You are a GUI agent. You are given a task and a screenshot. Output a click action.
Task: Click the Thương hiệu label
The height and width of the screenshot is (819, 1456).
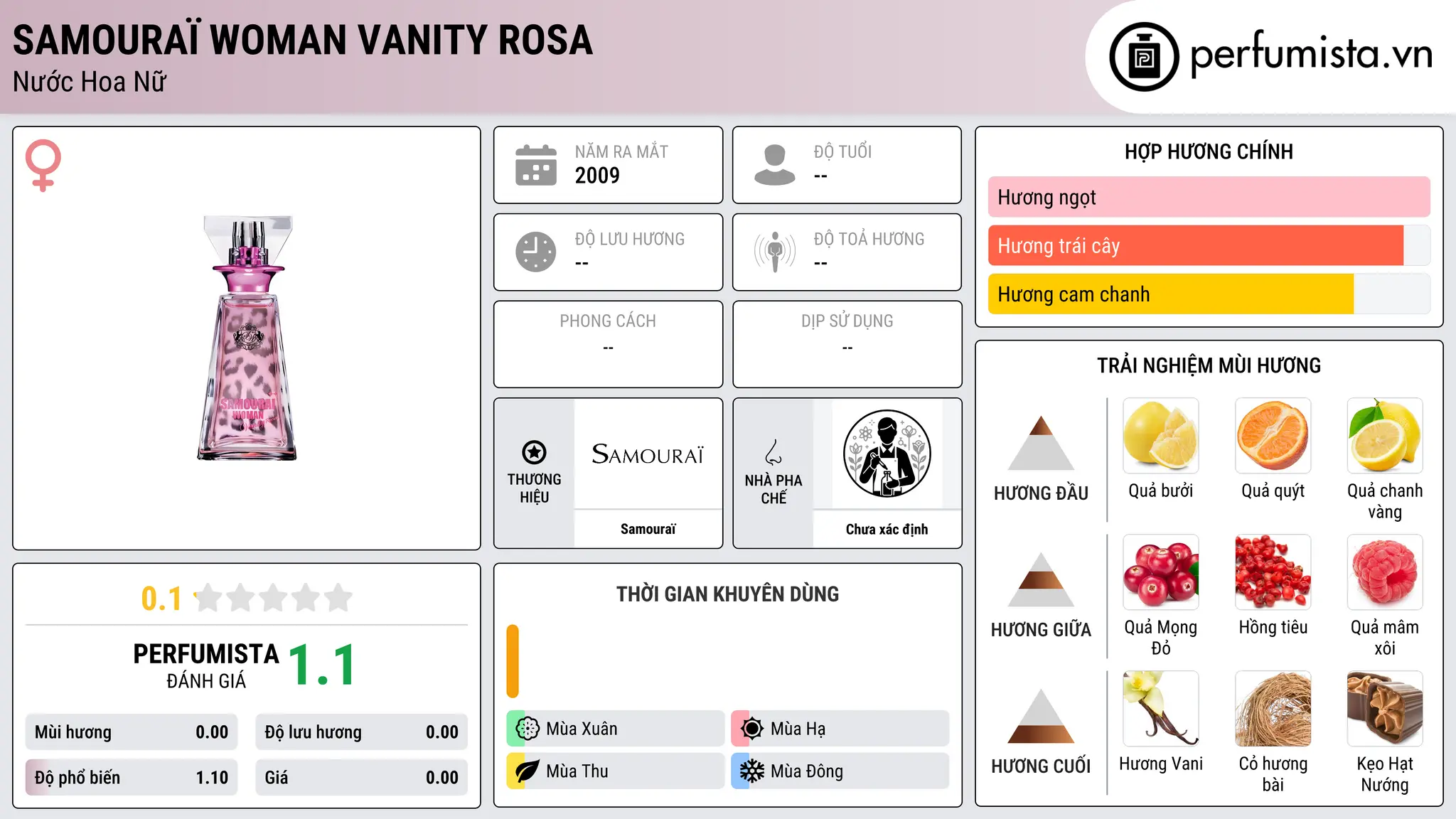(534, 488)
